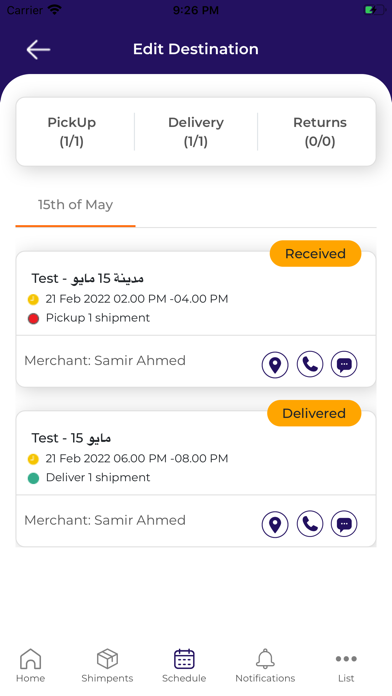Open map location for the Delivered card
The height and width of the screenshot is (696, 392).
coord(275,524)
